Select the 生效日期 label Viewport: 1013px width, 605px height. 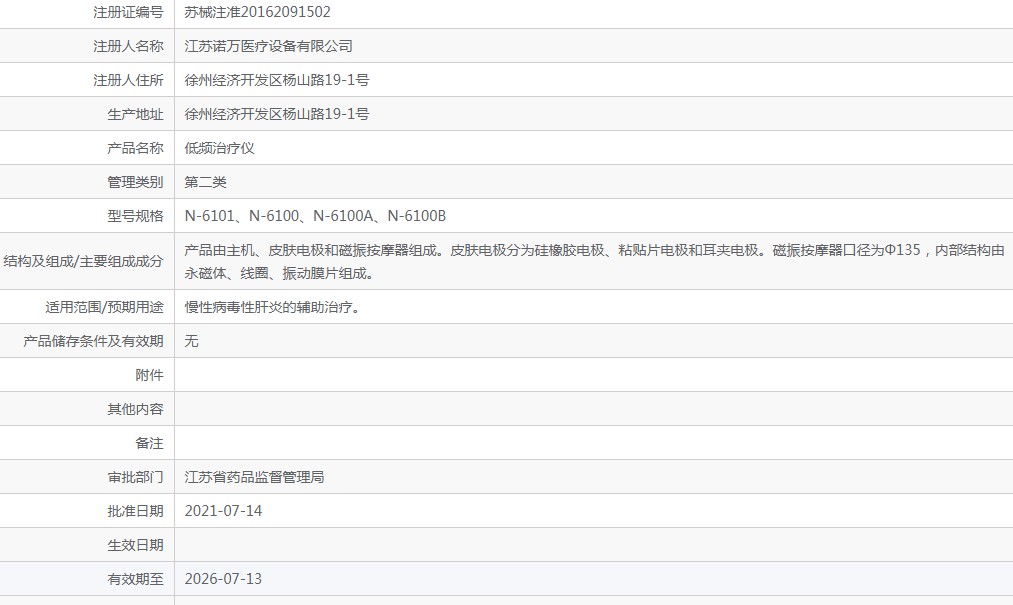coord(135,546)
